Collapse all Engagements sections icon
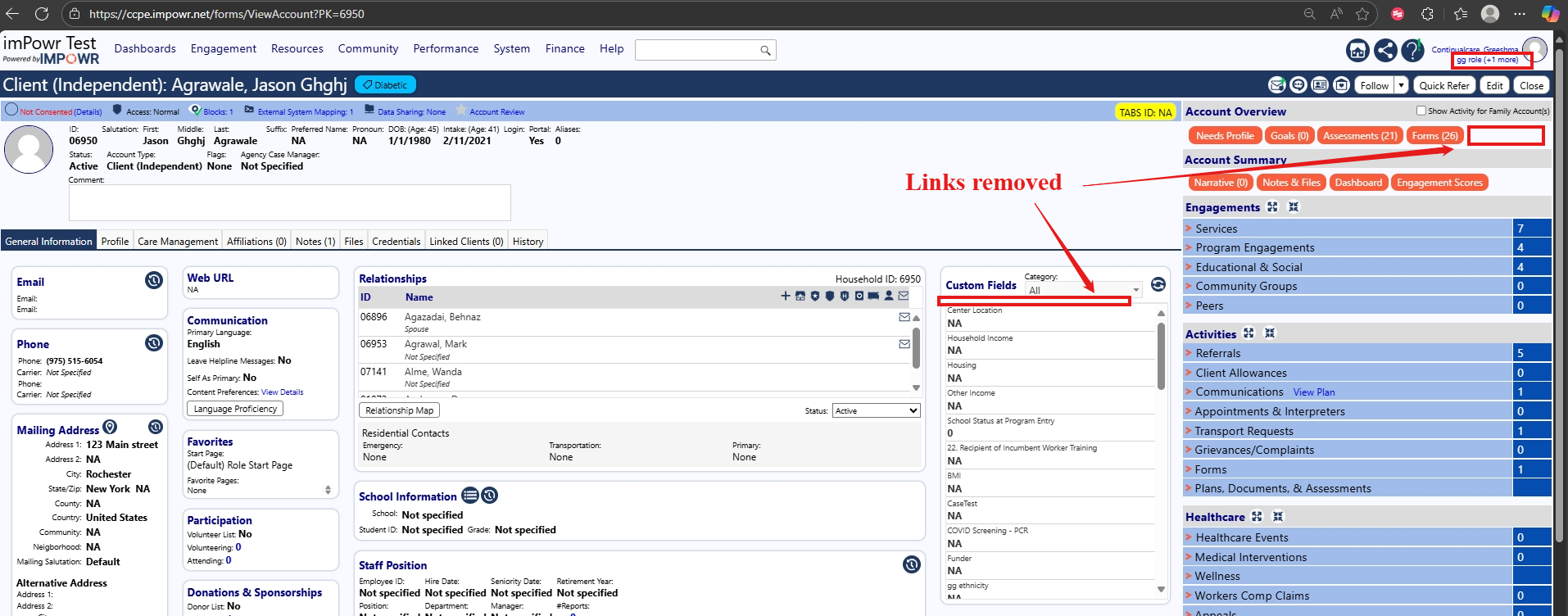 (x=1294, y=207)
